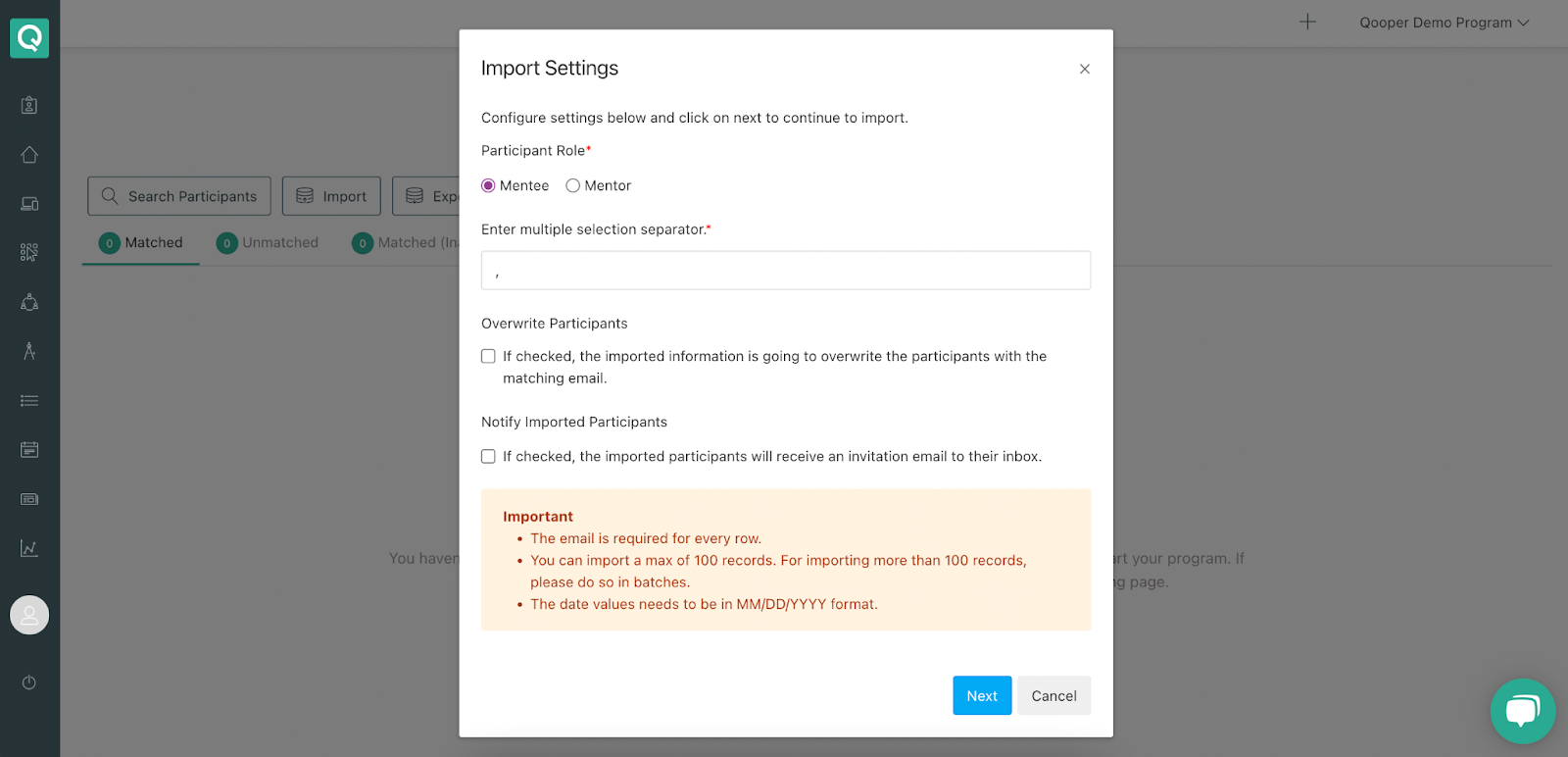Open the devices icon in the sidebar
Screen dimensions: 1568x757
[x=29, y=204]
